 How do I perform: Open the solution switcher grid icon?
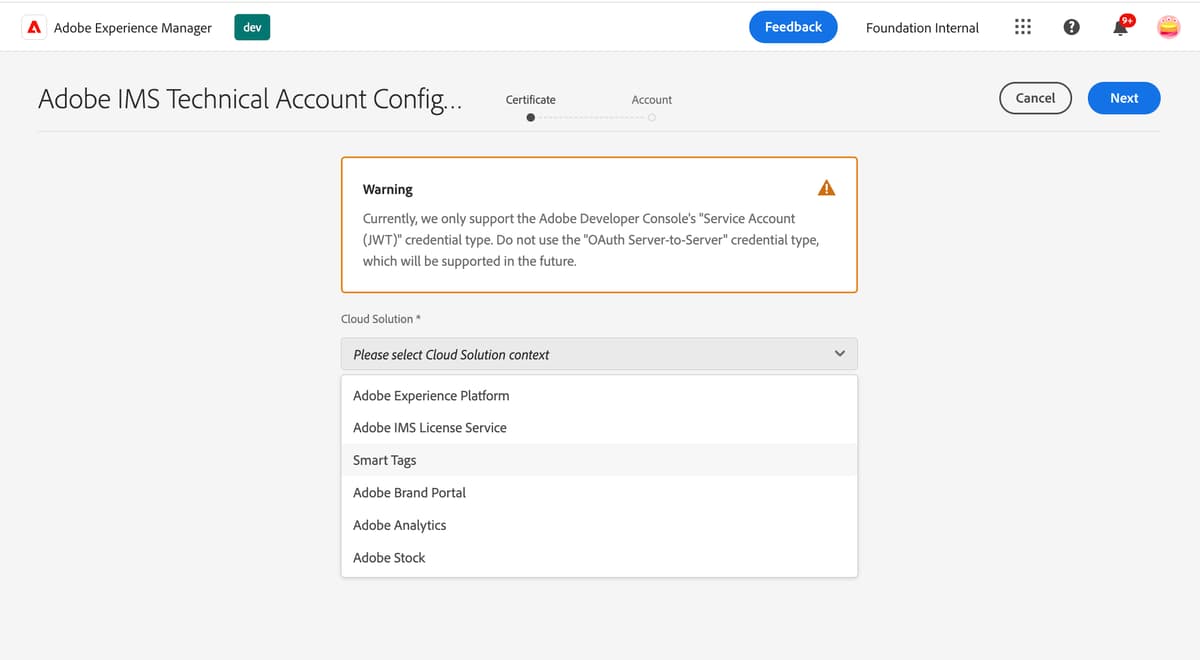(1023, 28)
